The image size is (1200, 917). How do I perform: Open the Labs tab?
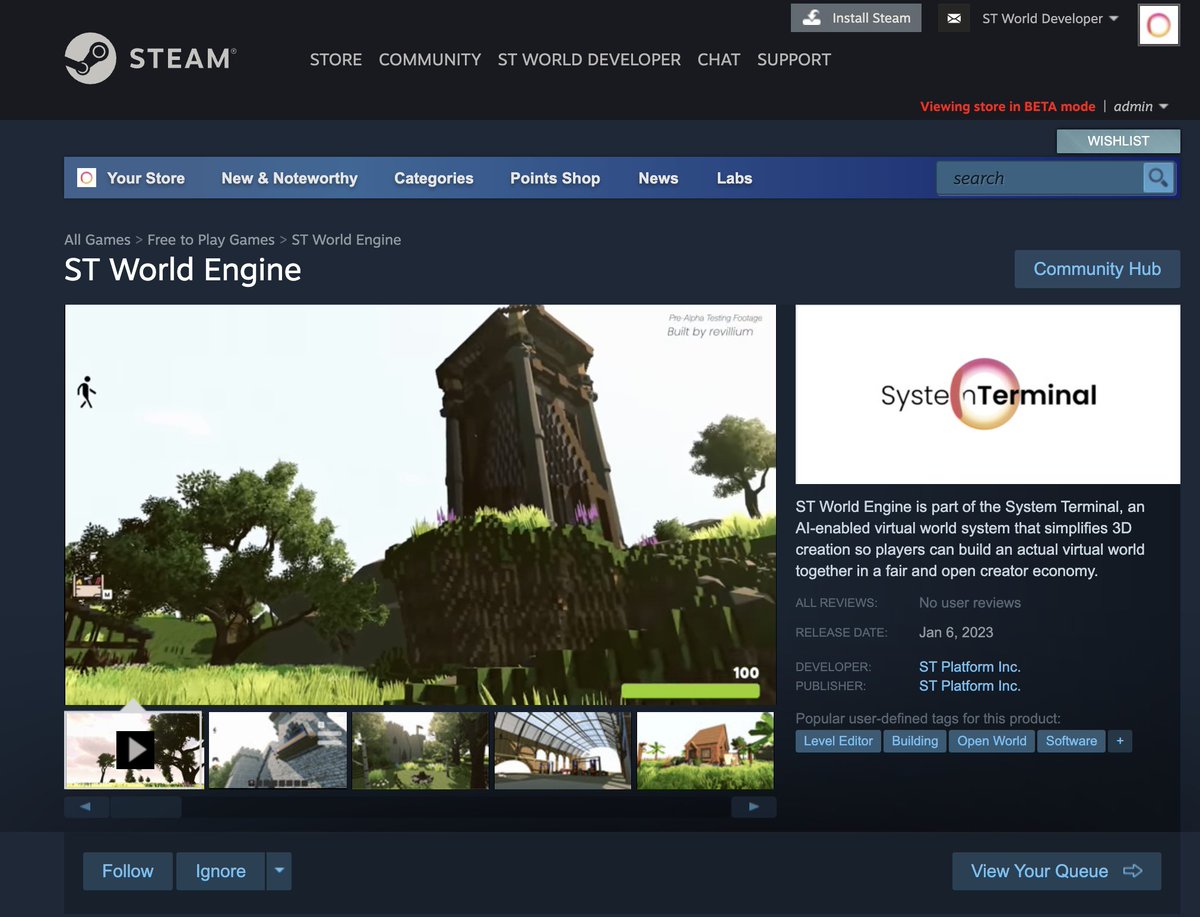coord(734,178)
